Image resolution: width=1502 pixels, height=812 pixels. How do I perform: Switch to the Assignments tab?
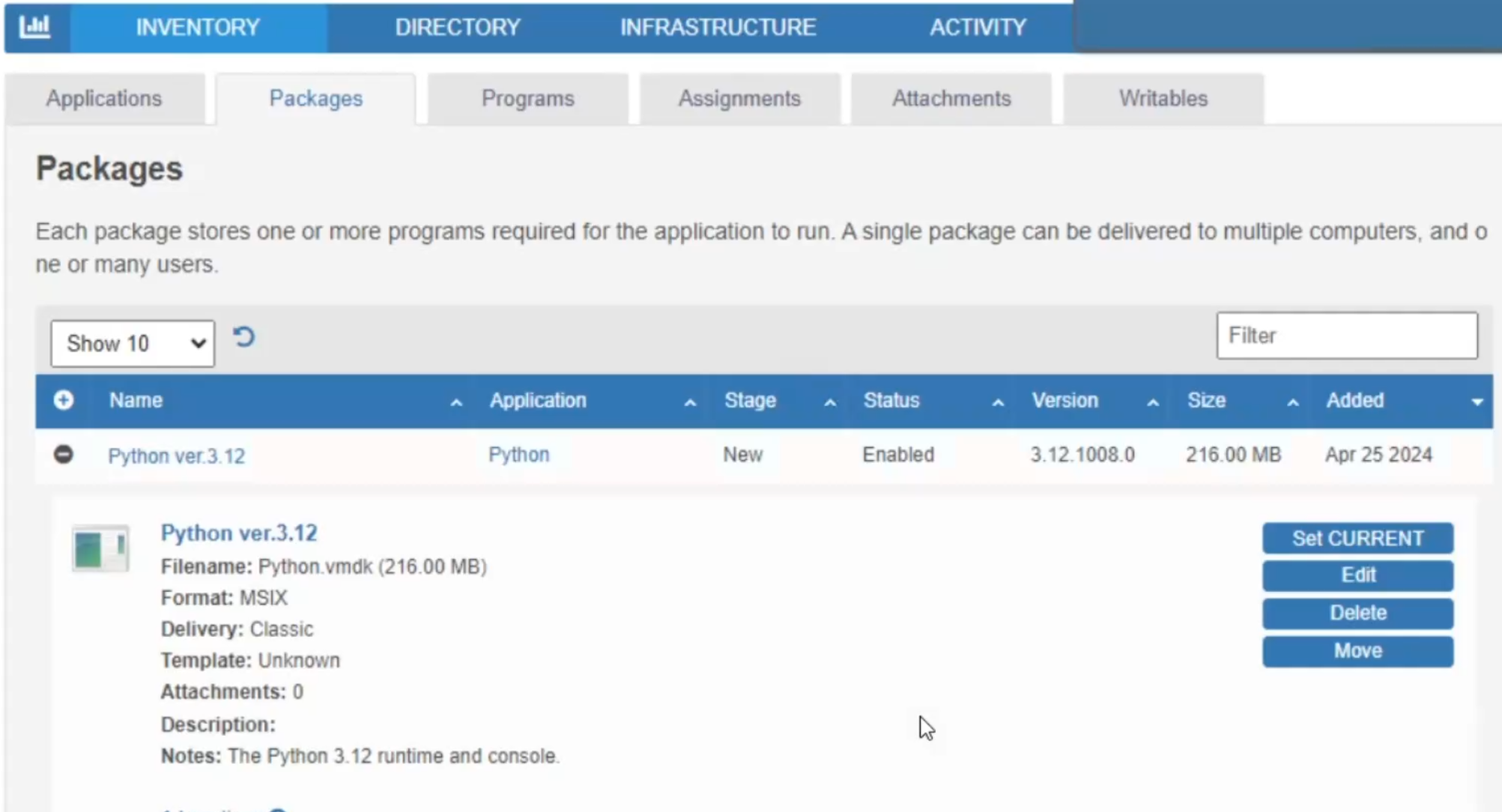(x=739, y=98)
